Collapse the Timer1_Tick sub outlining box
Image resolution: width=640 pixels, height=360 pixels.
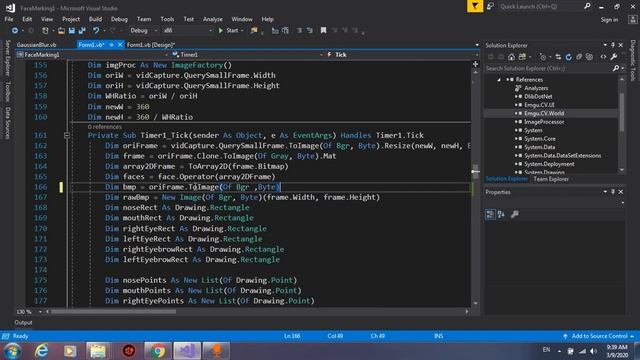67,135
